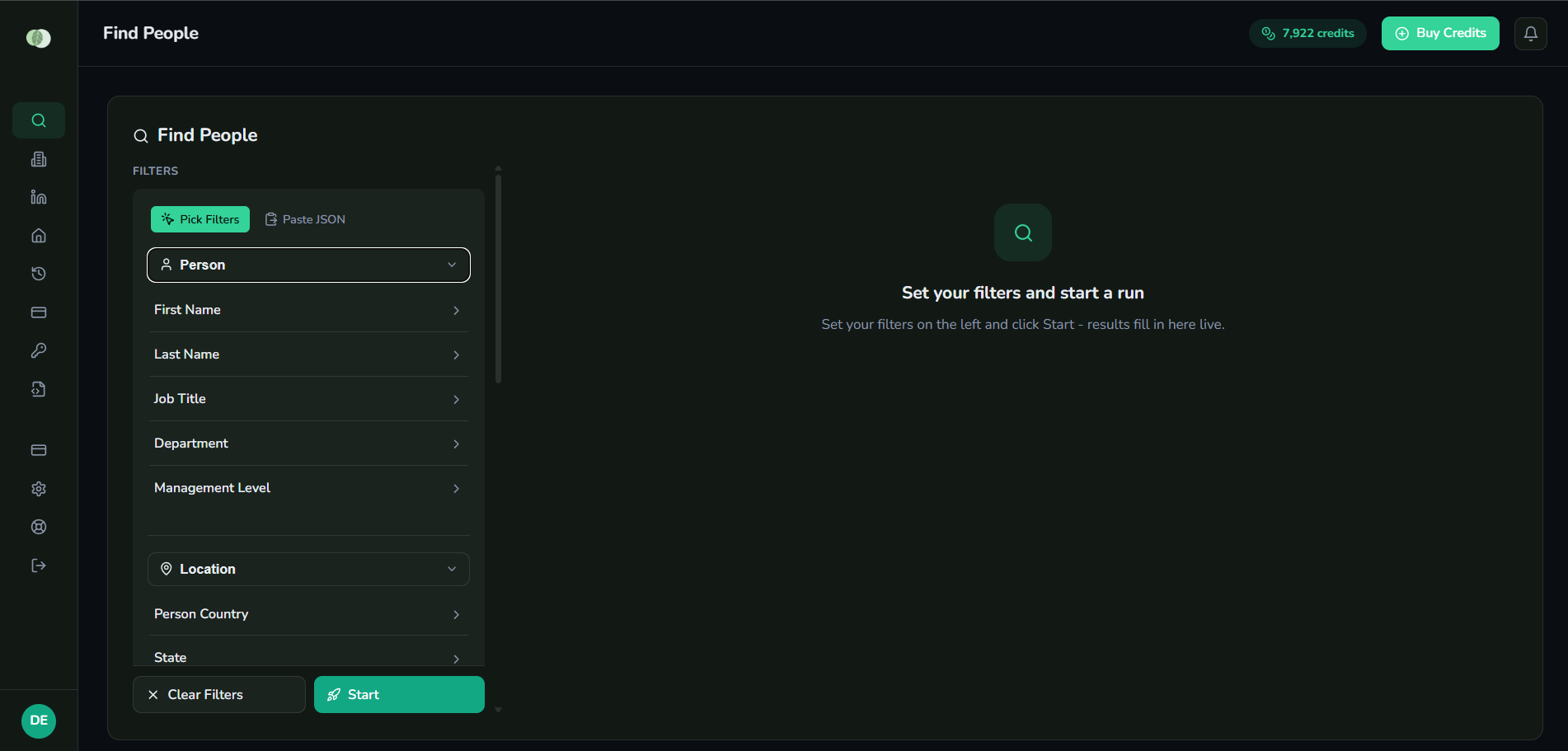Image resolution: width=1568 pixels, height=751 pixels.
Task: Collapse the Person filter group
Action: point(308,265)
